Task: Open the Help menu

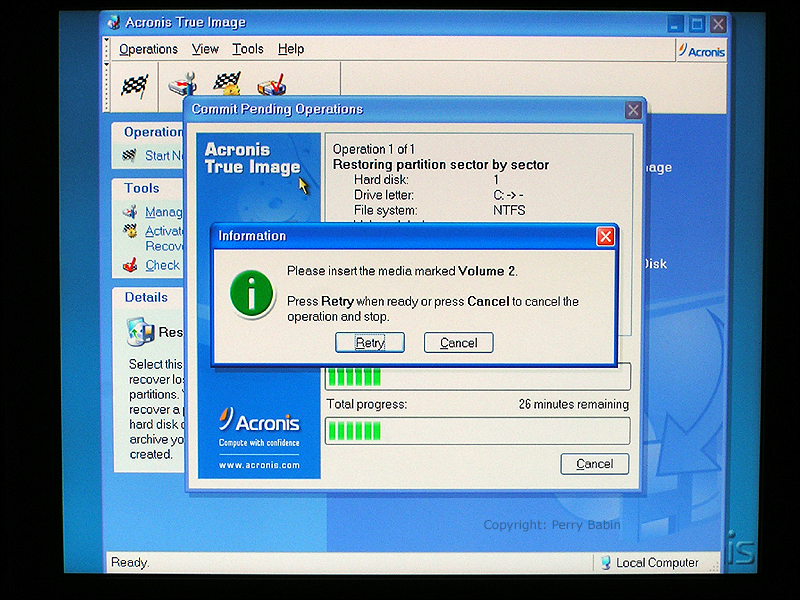Action: [x=291, y=49]
